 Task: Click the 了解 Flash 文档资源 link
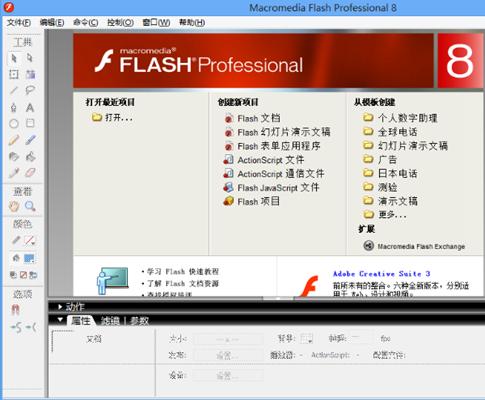(x=183, y=284)
